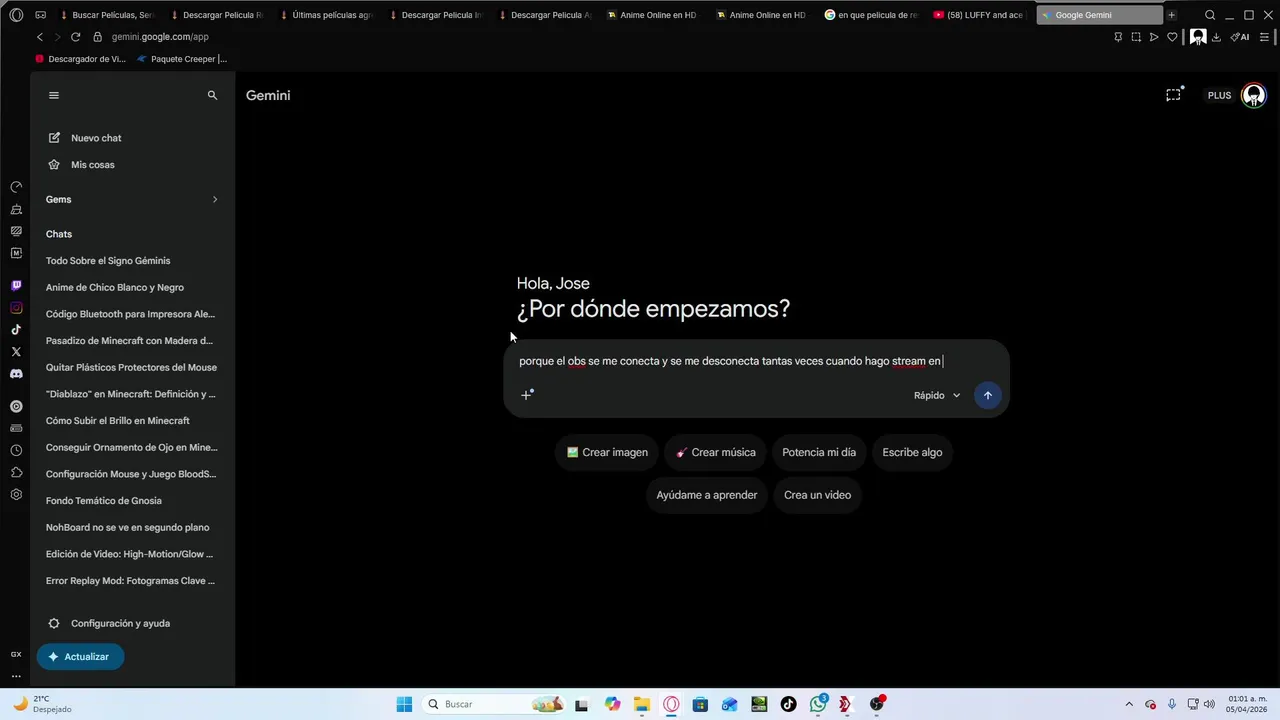Viewport: 1280px width, 720px height.
Task: Open history clock icon in Opera sidebar
Action: pos(16,450)
